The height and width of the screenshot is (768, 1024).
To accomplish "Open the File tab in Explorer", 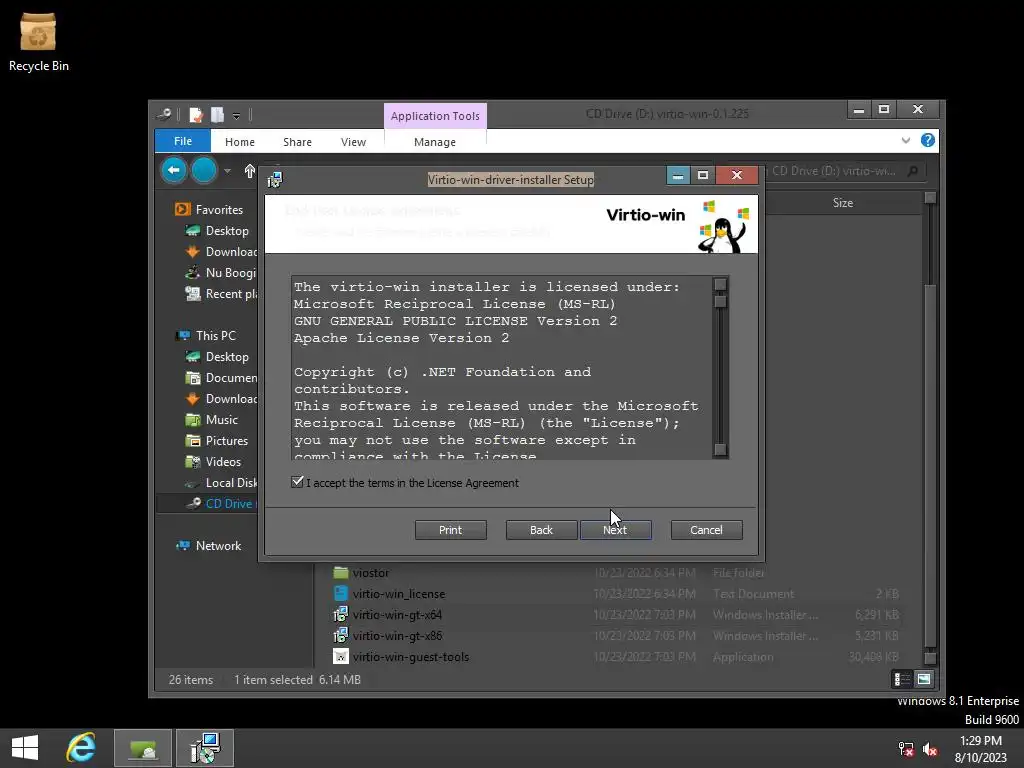I will (183, 141).
